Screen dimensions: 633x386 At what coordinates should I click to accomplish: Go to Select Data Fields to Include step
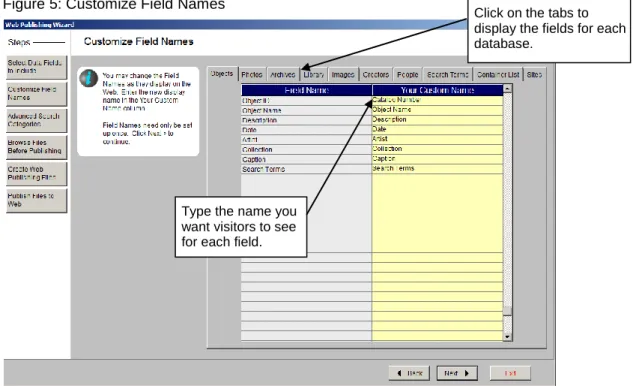(36, 67)
